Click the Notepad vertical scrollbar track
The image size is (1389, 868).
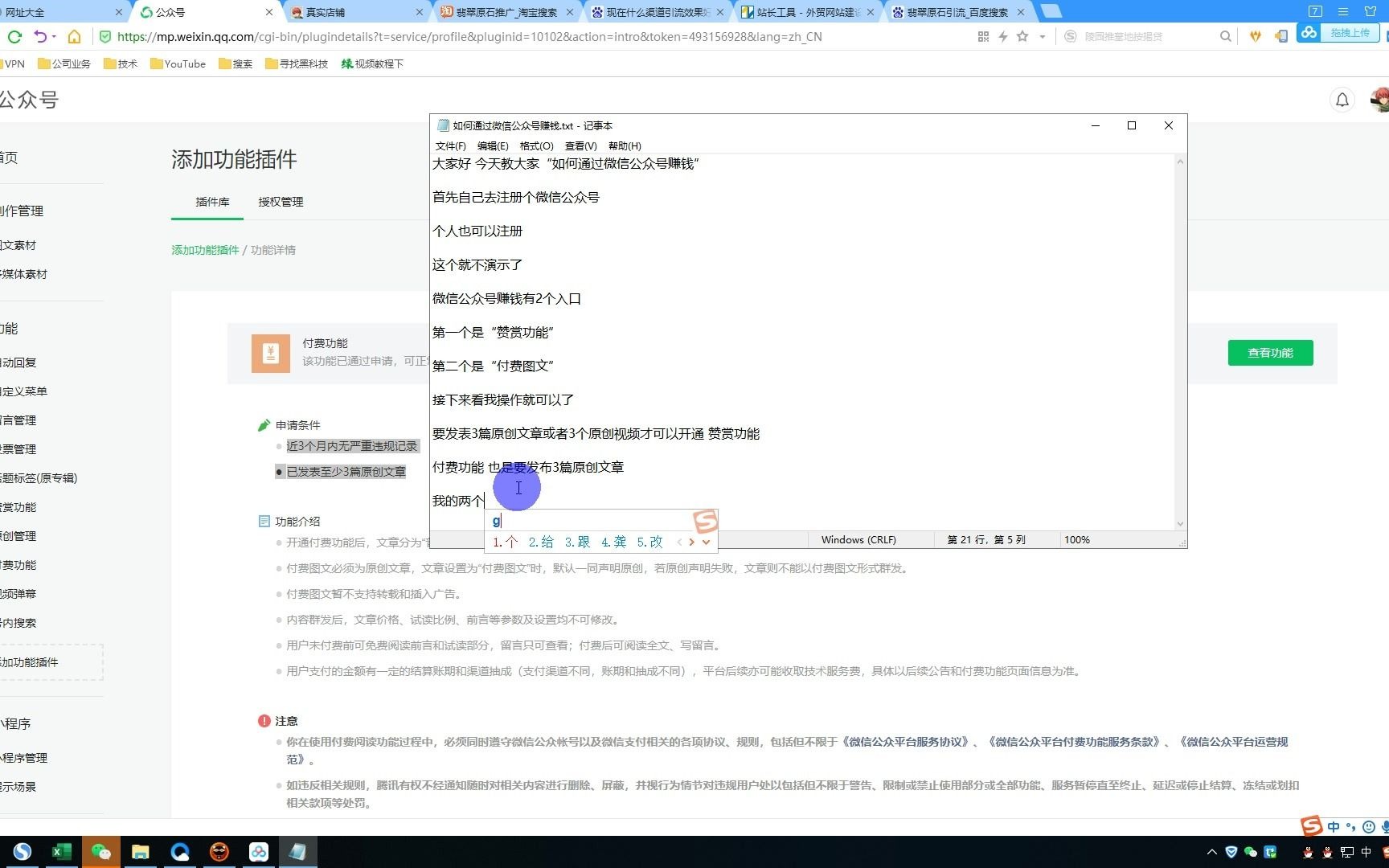[1180, 342]
